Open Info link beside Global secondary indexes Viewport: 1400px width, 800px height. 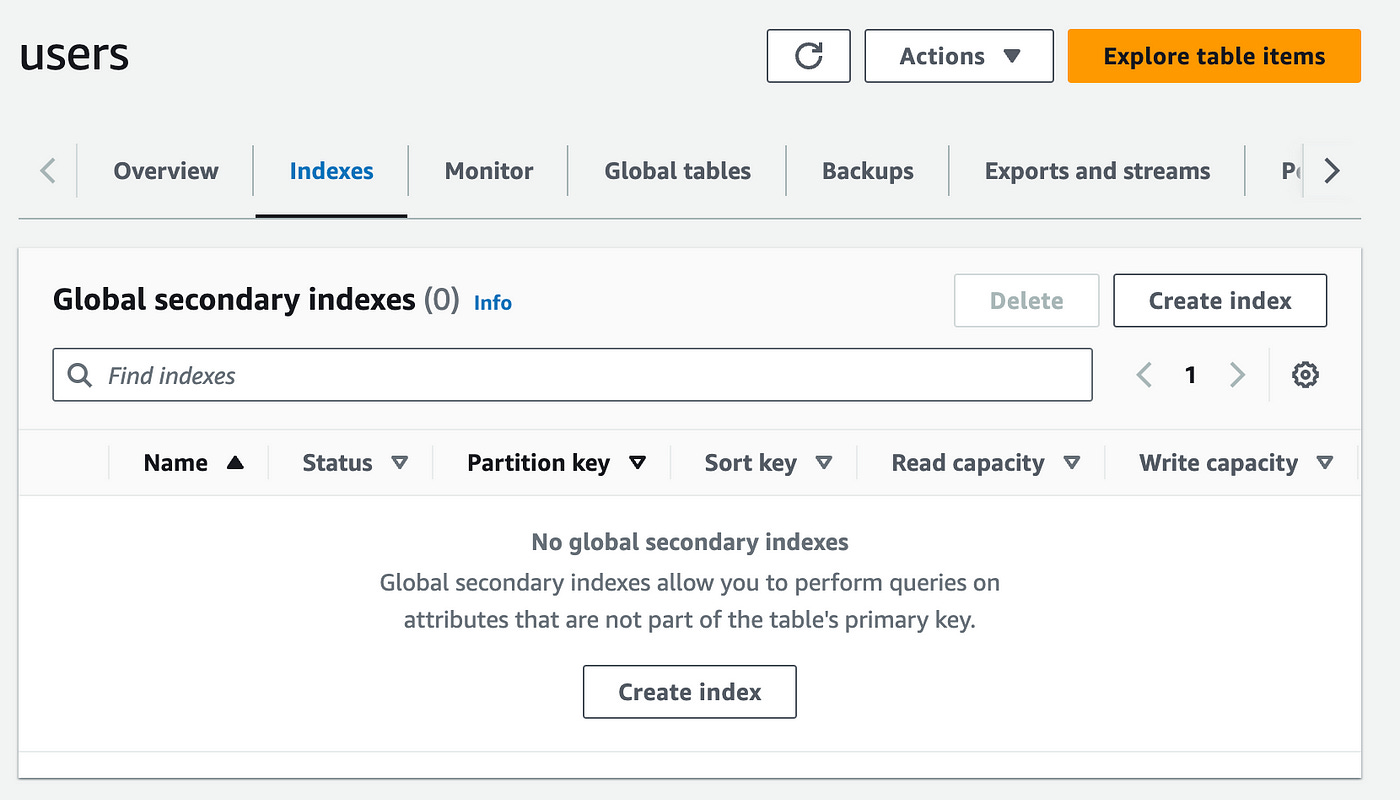click(x=492, y=302)
